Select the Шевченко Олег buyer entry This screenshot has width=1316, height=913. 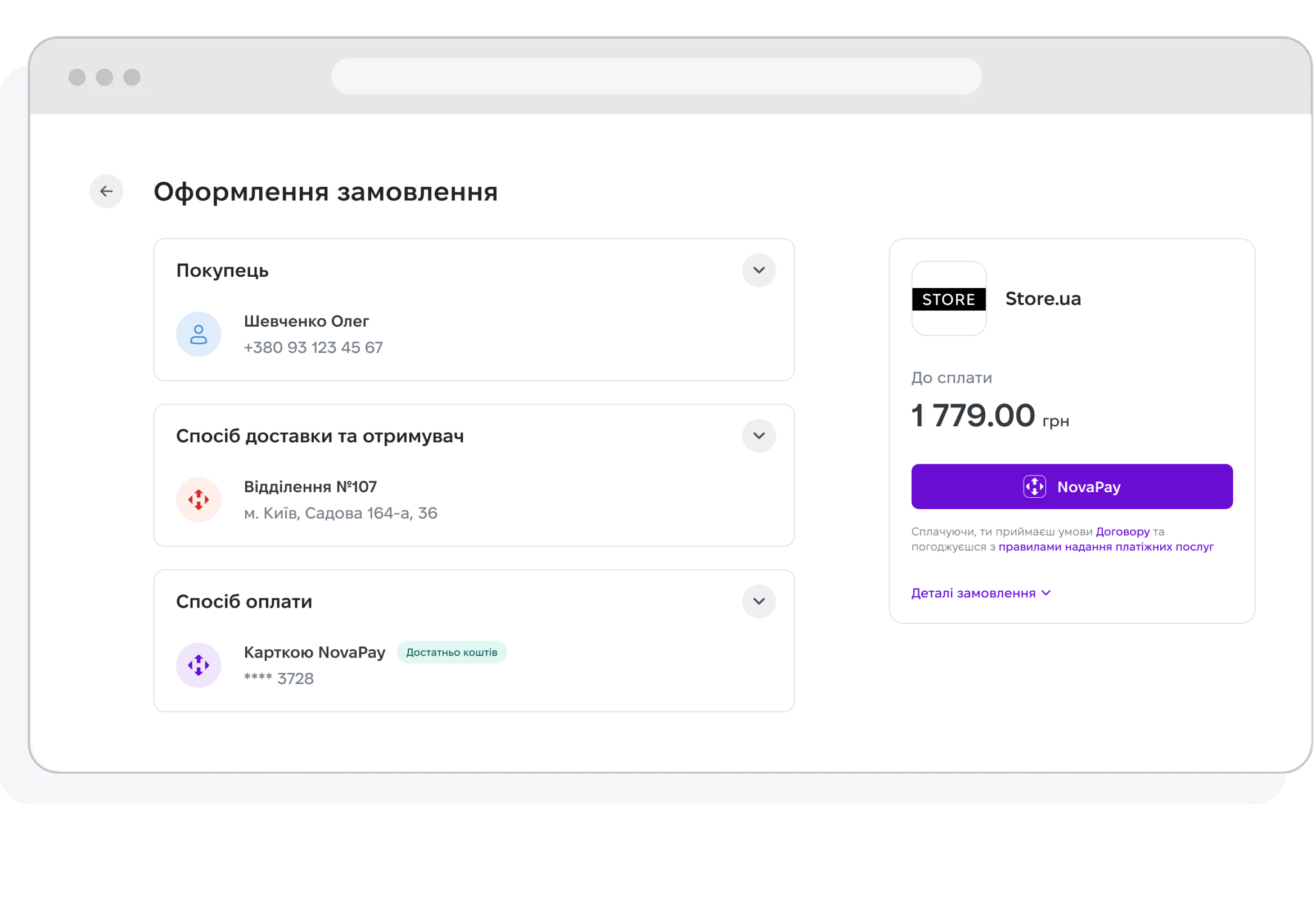[306, 322]
